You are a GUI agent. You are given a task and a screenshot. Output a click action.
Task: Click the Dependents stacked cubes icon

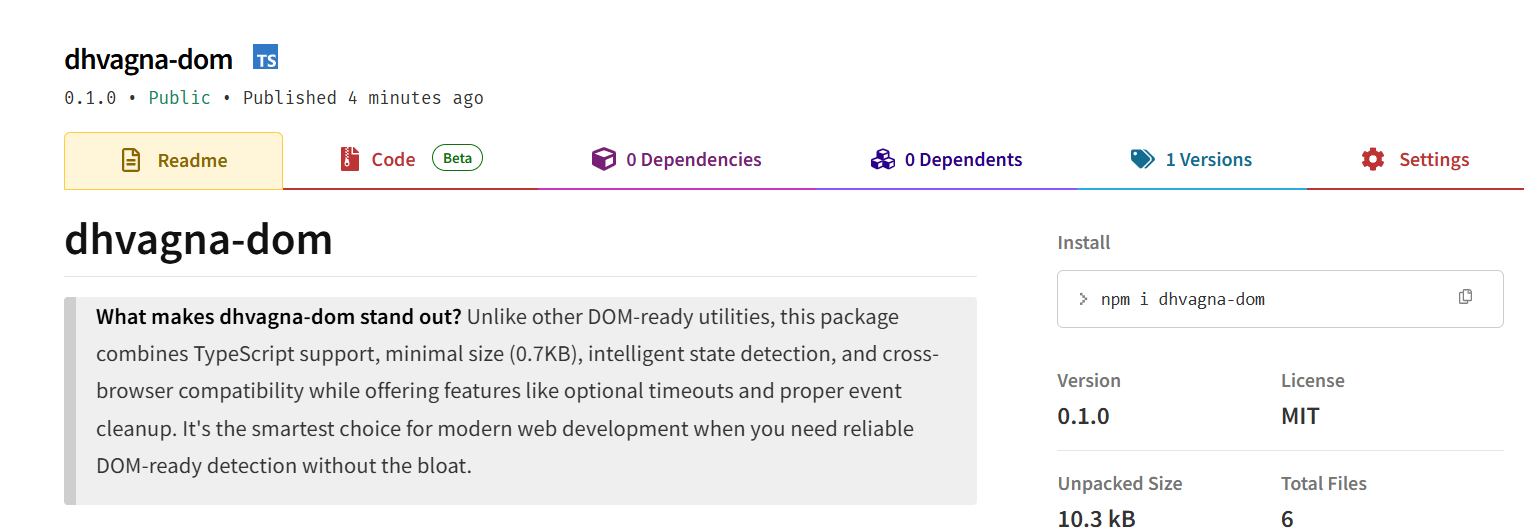pyautogui.click(x=882, y=159)
